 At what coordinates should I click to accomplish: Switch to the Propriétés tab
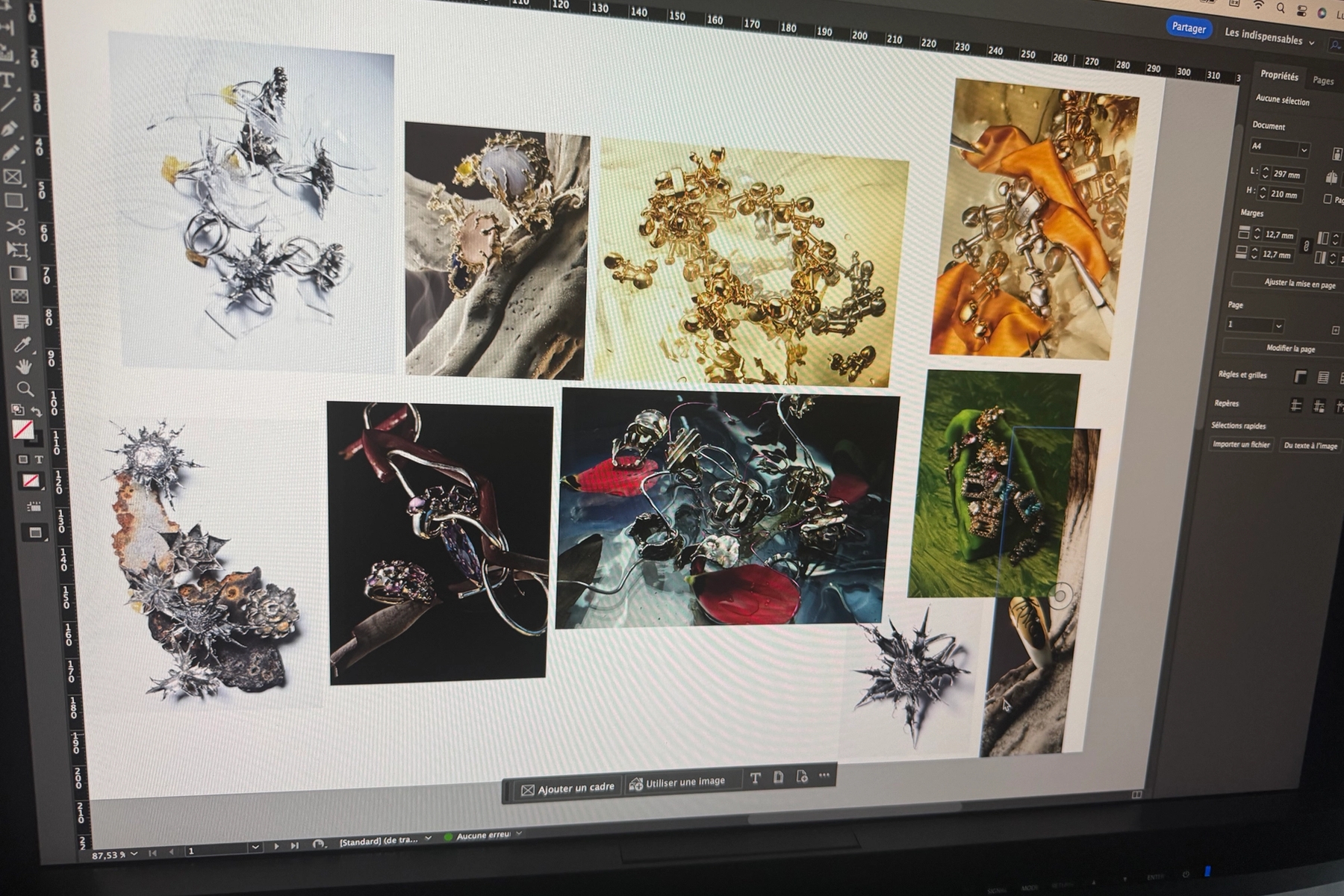click(x=1279, y=75)
